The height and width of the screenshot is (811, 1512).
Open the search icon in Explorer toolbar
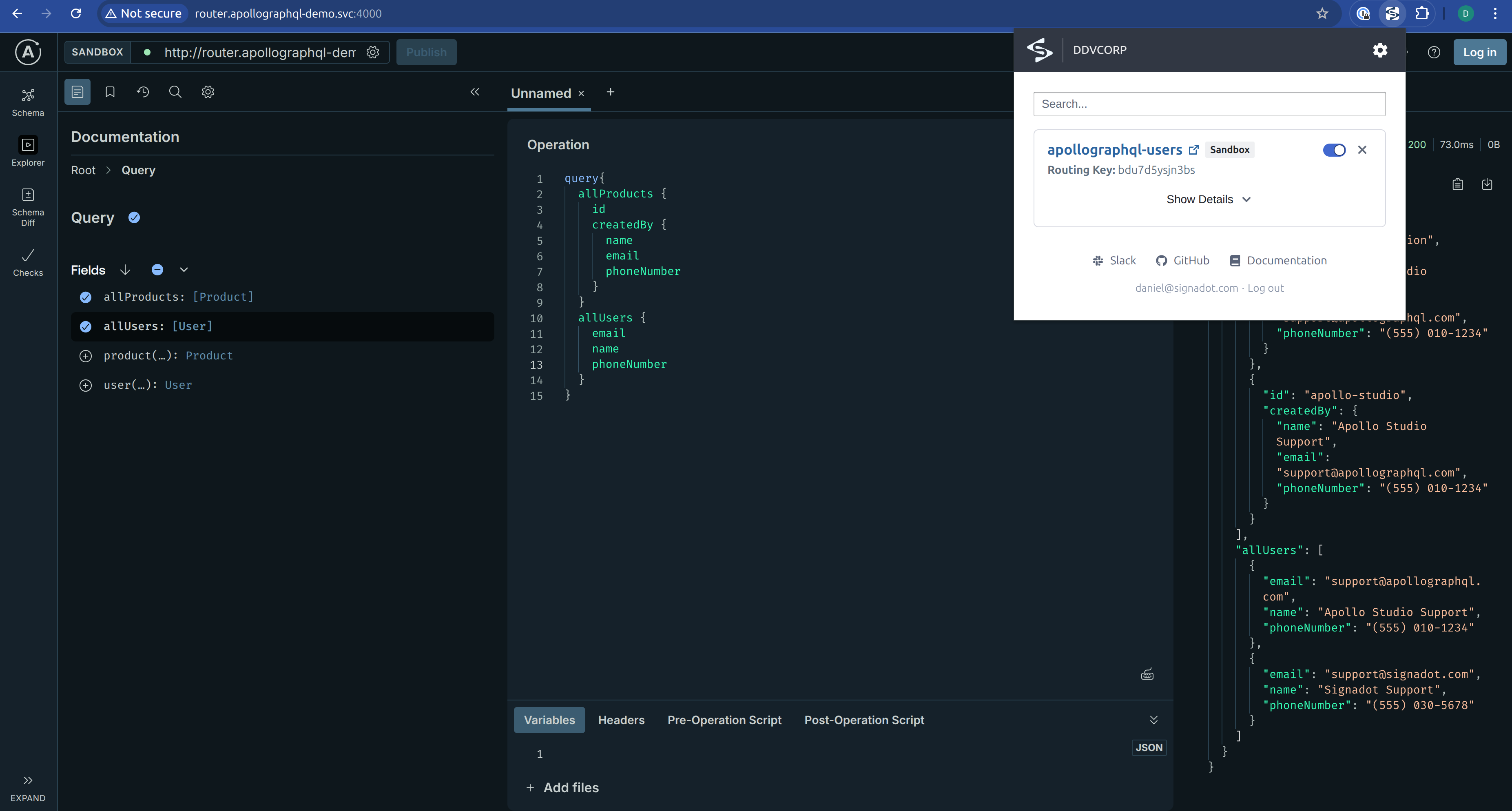tap(175, 92)
